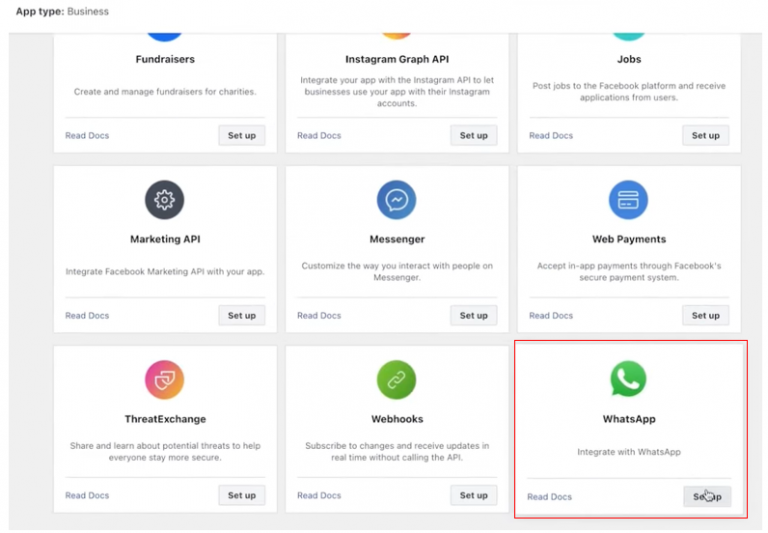Click the Webhooks chain link icon
This screenshot has height=533, width=768.
click(397, 380)
